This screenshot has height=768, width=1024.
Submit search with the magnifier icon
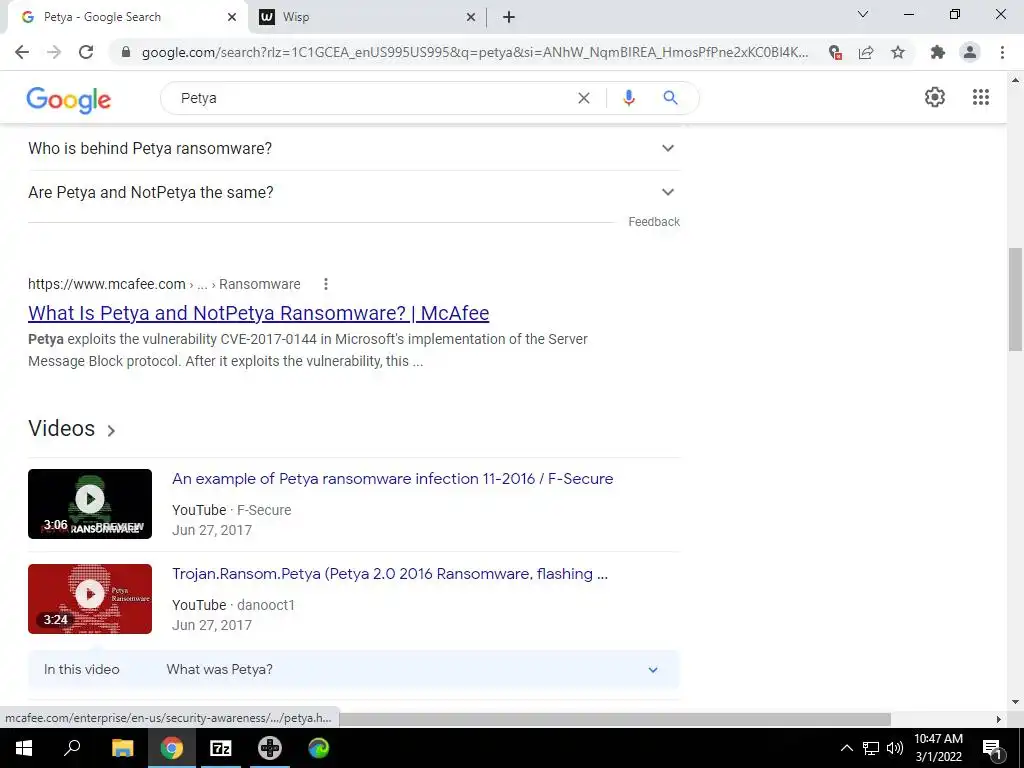[x=670, y=98]
